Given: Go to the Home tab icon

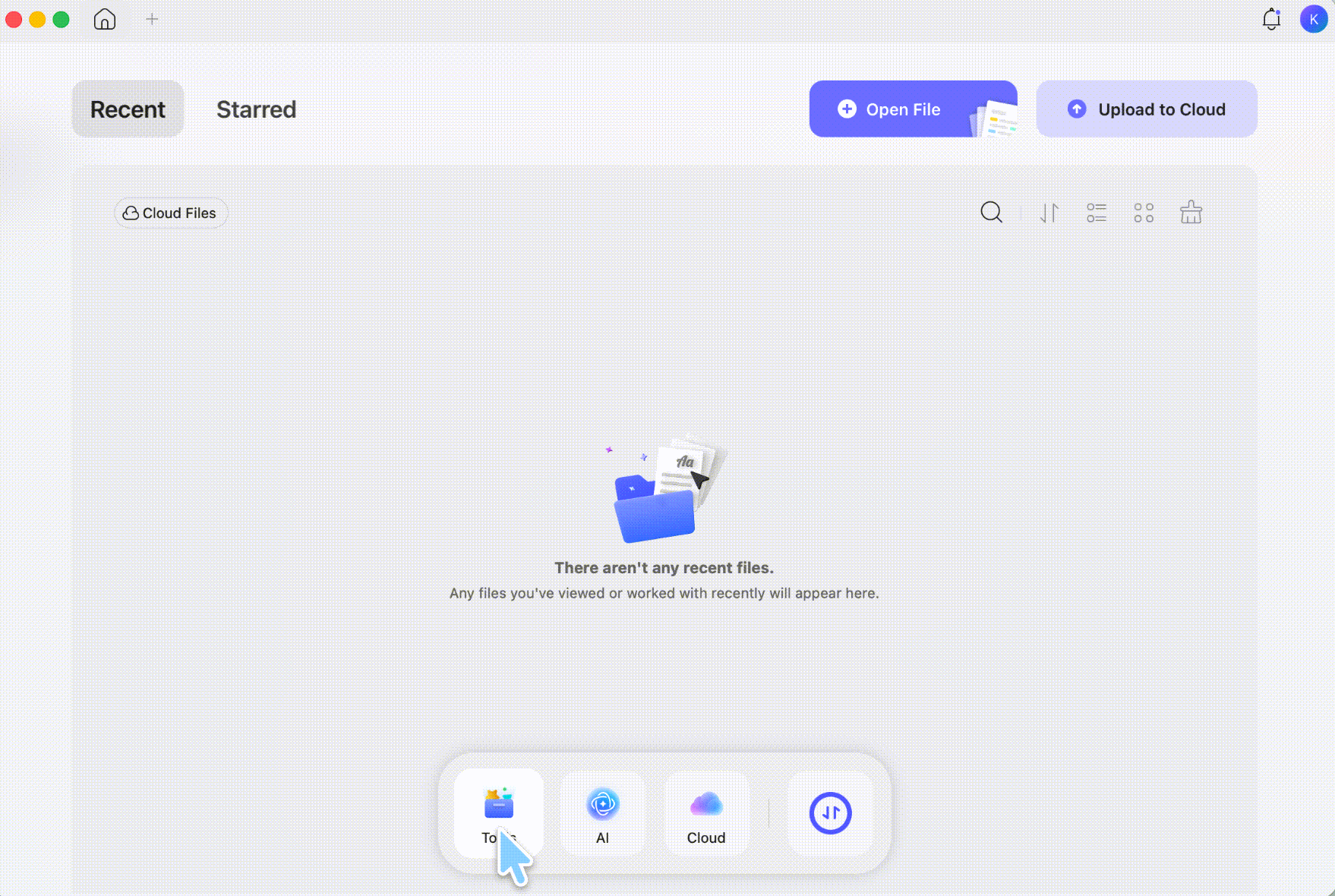Looking at the screenshot, I should click(105, 19).
